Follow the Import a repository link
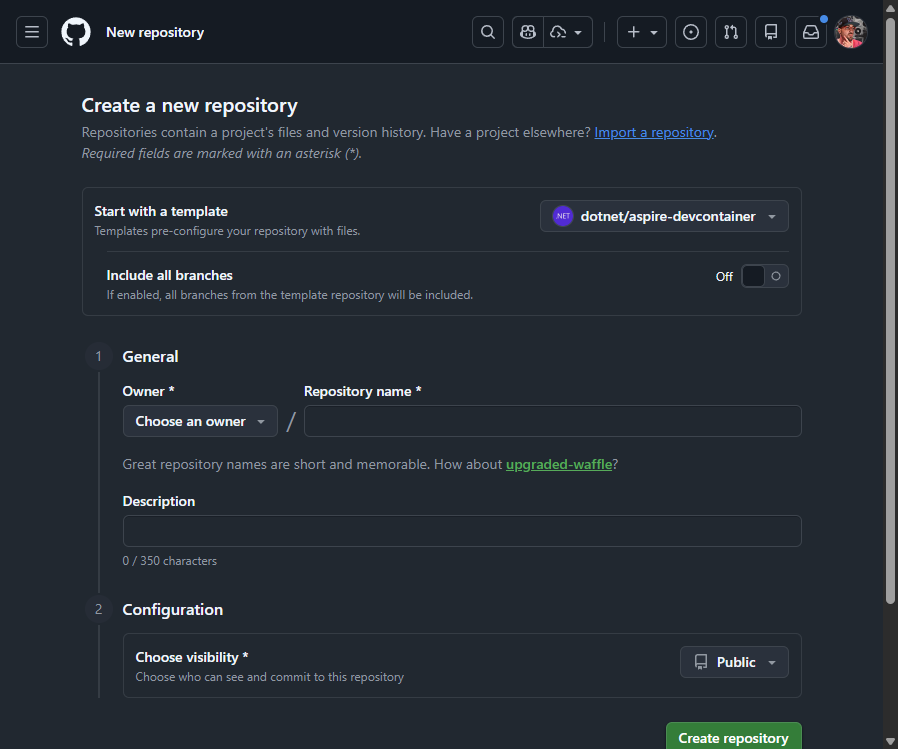 coord(653,131)
